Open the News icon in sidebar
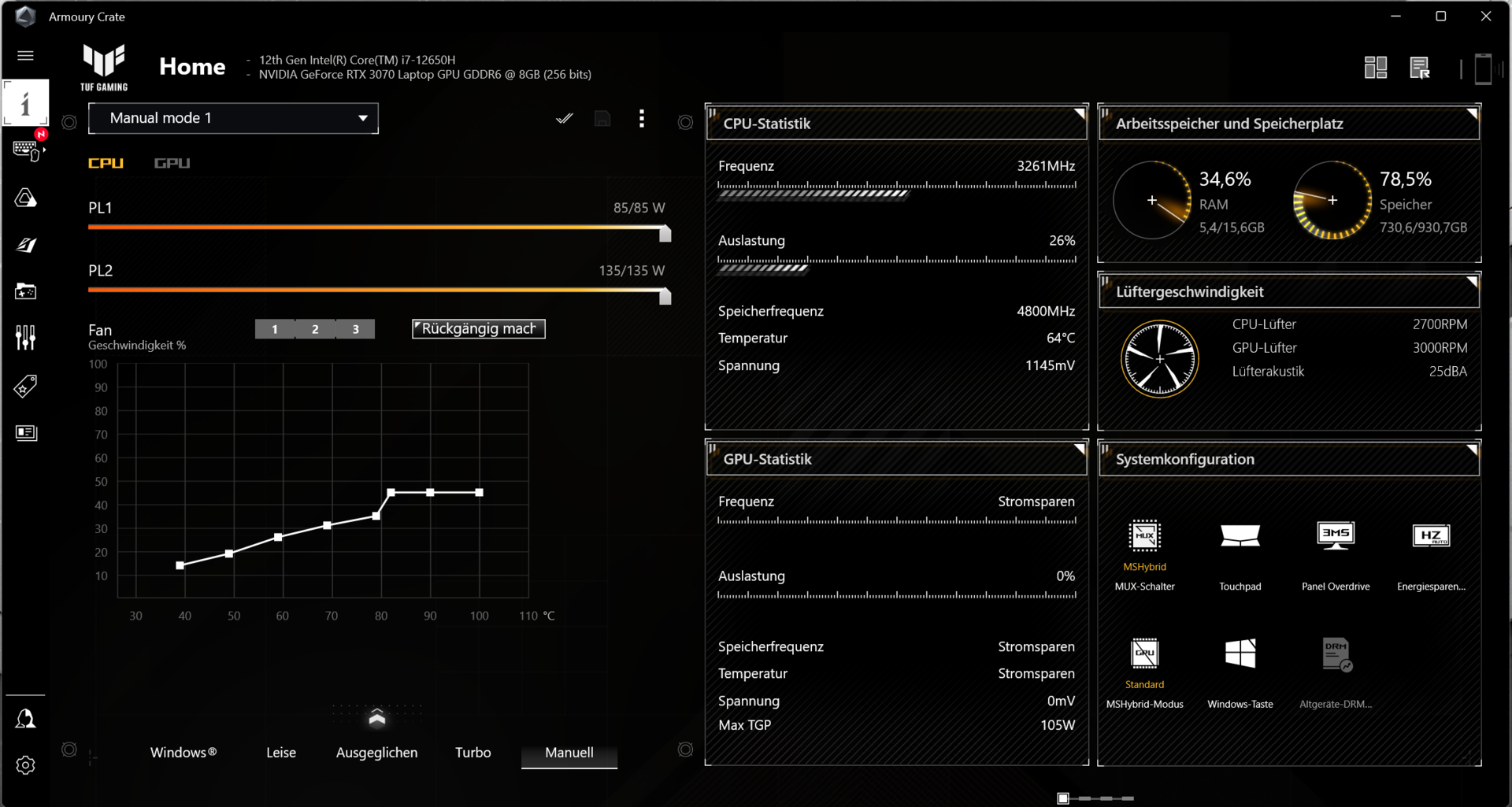The width and height of the screenshot is (1512, 807). click(x=25, y=433)
